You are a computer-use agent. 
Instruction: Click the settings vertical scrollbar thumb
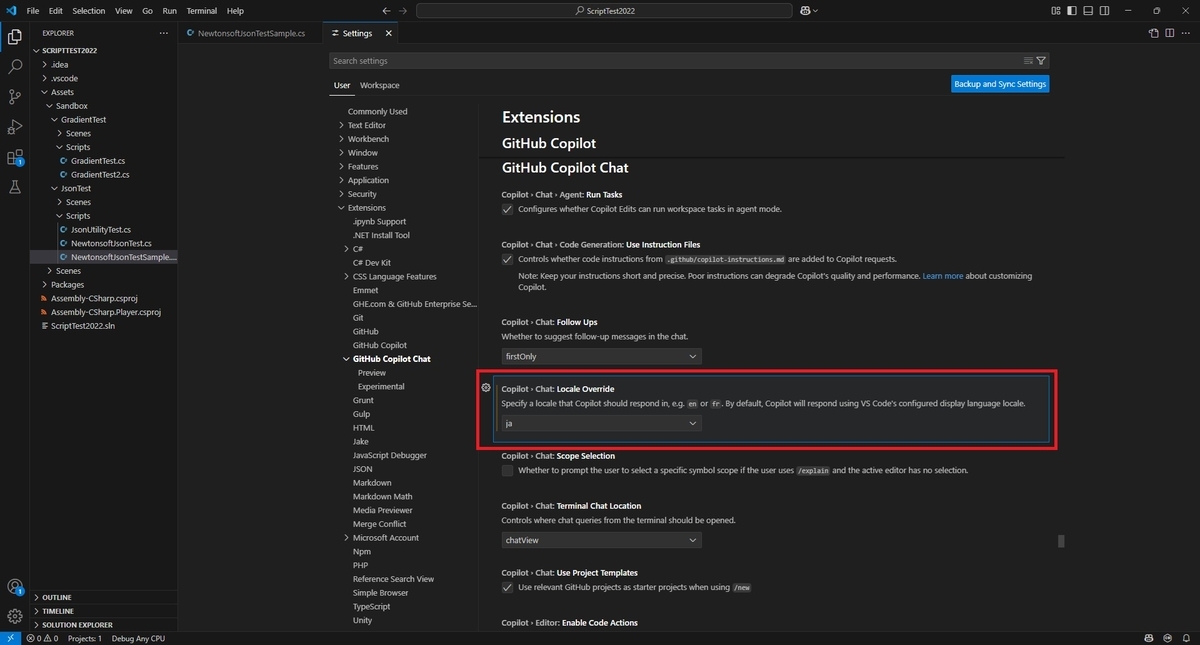tap(1061, 541)
